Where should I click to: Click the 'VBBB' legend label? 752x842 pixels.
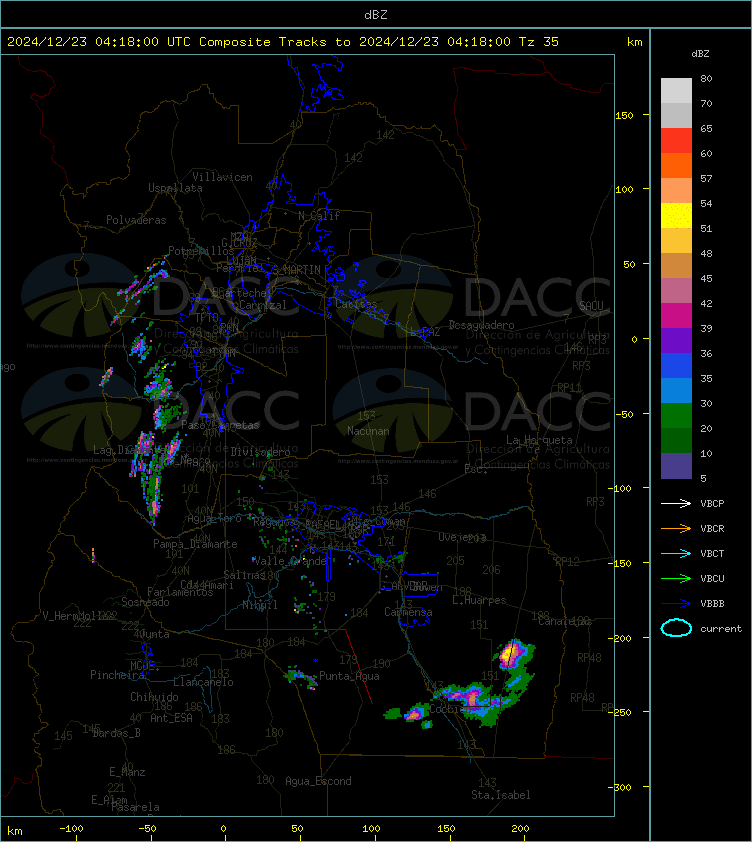tap(712, 604)
